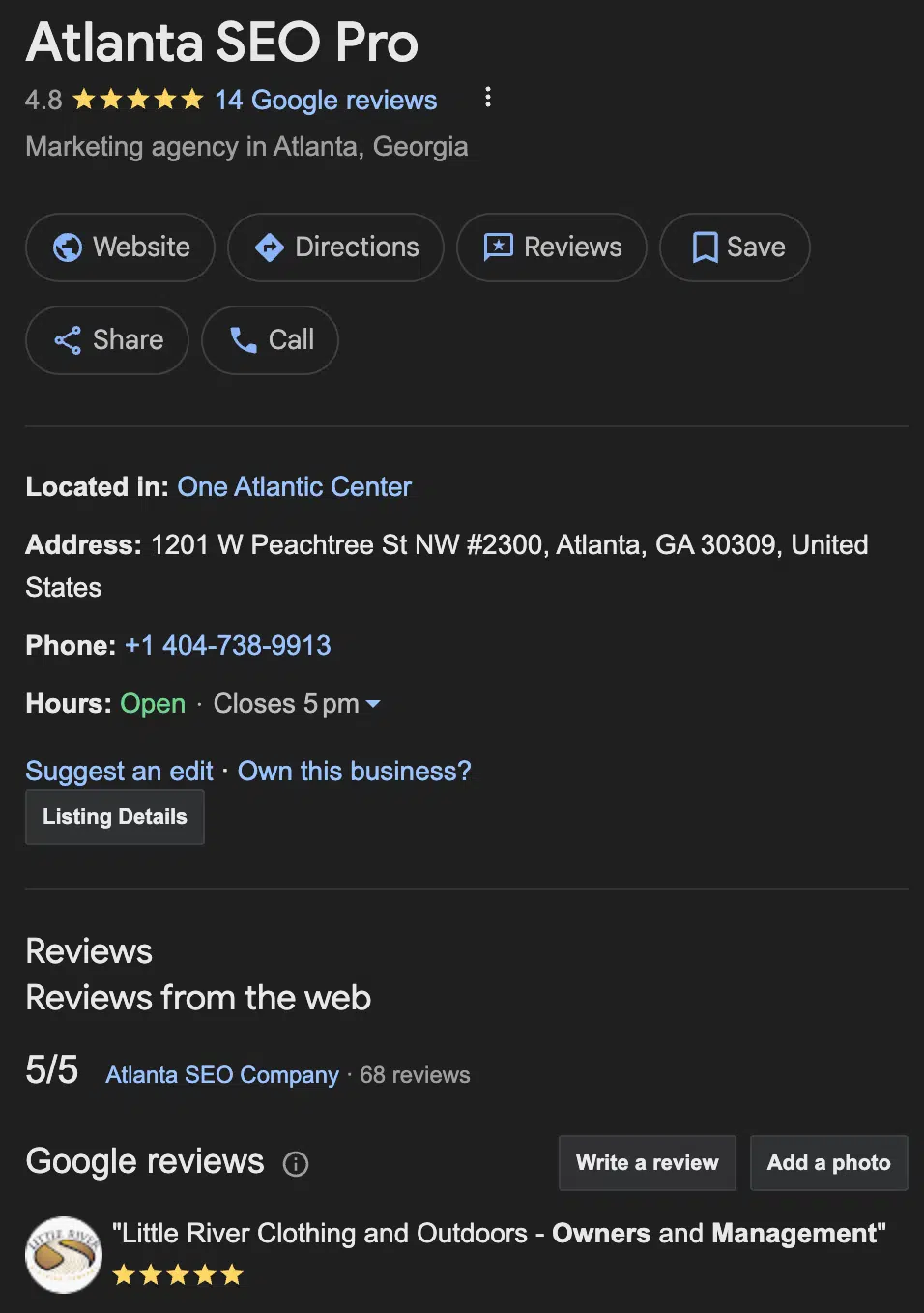The image size is (924, 1313).
Task: Click the Listing Details button
Action: click(x=115, y=817)
